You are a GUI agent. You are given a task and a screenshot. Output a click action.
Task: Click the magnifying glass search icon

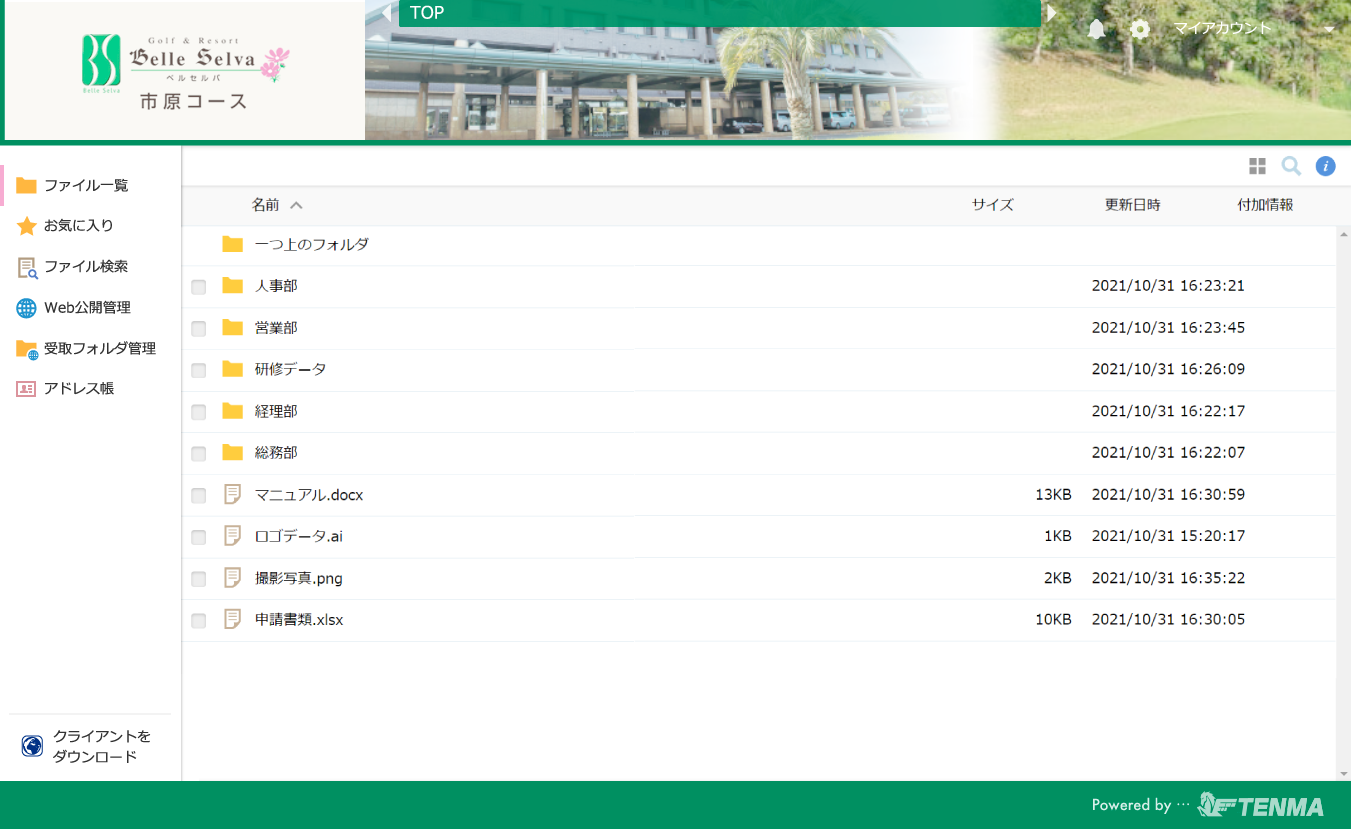point(1291,166)
